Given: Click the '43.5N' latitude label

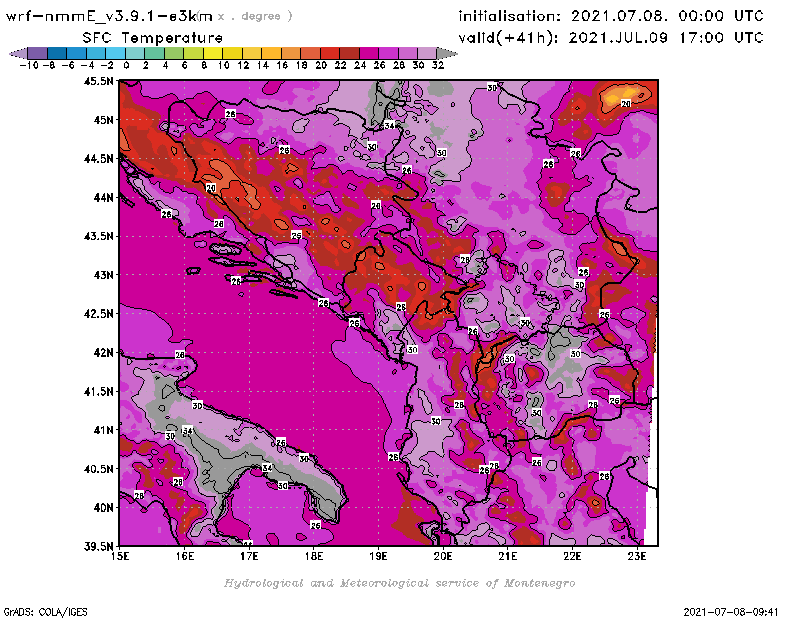Looking at the screenshot, I should [x=98, y=236].
